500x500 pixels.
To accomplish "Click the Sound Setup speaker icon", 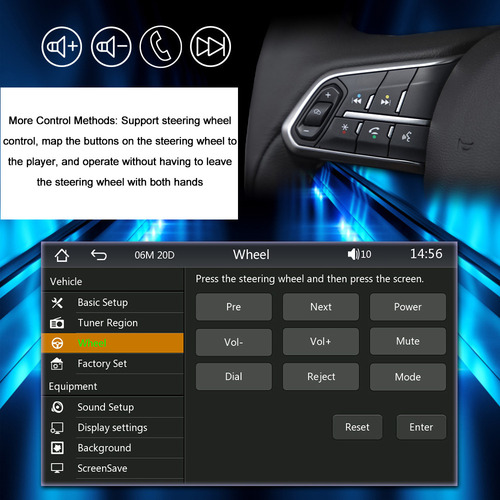I will [57, 407].
